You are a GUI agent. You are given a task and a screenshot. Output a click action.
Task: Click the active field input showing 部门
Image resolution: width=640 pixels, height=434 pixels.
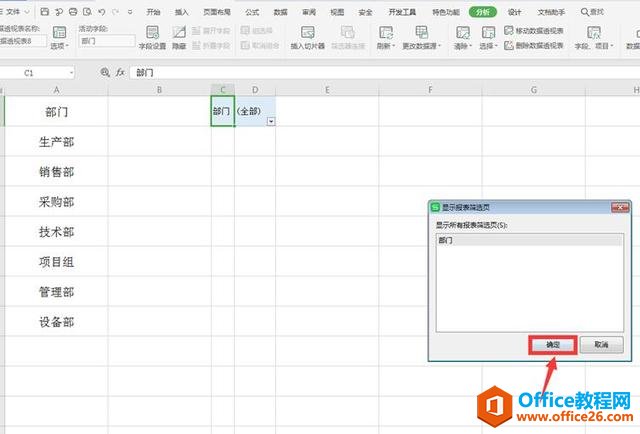[107, 41]
